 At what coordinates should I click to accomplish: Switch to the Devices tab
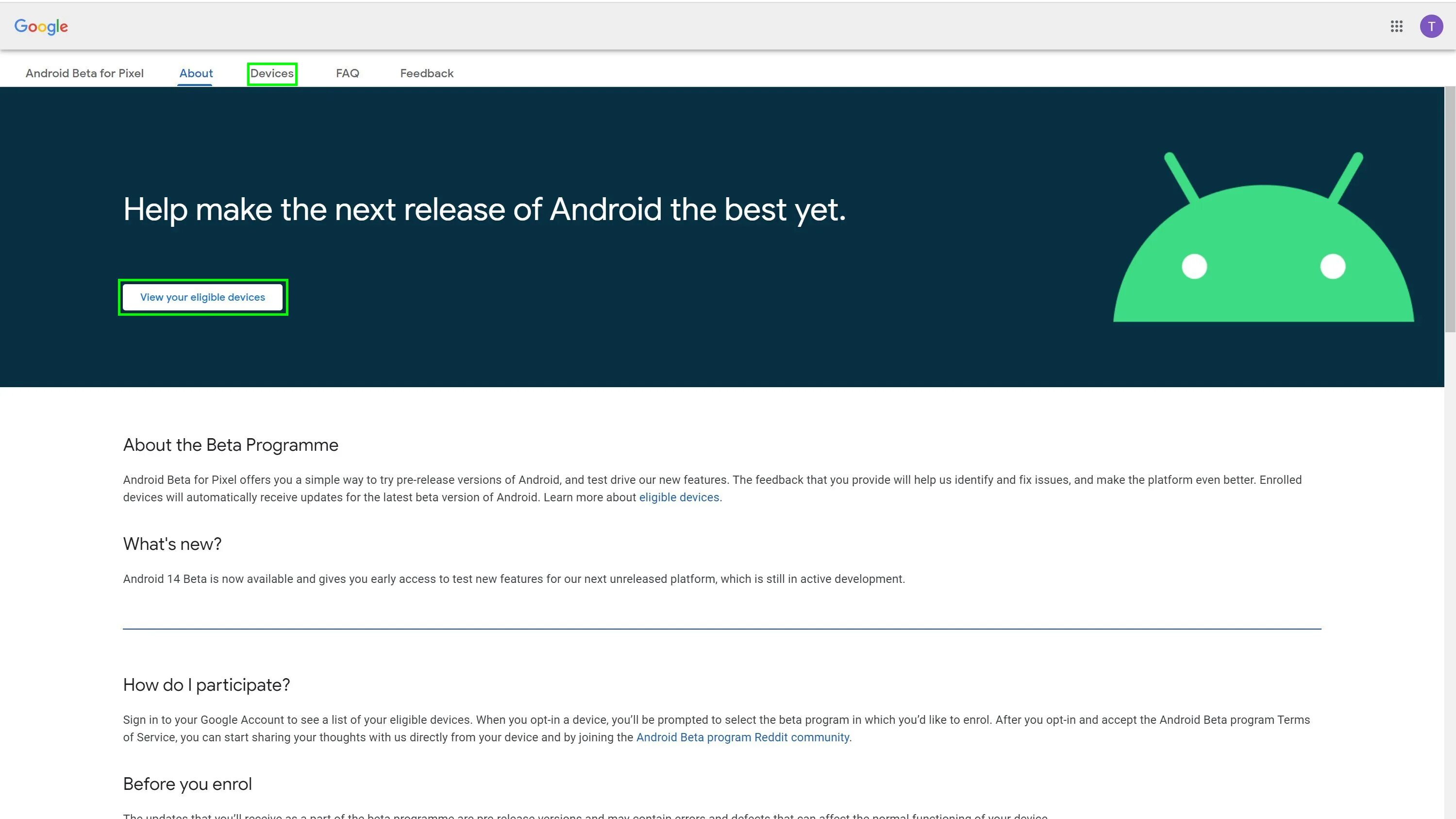272,73
